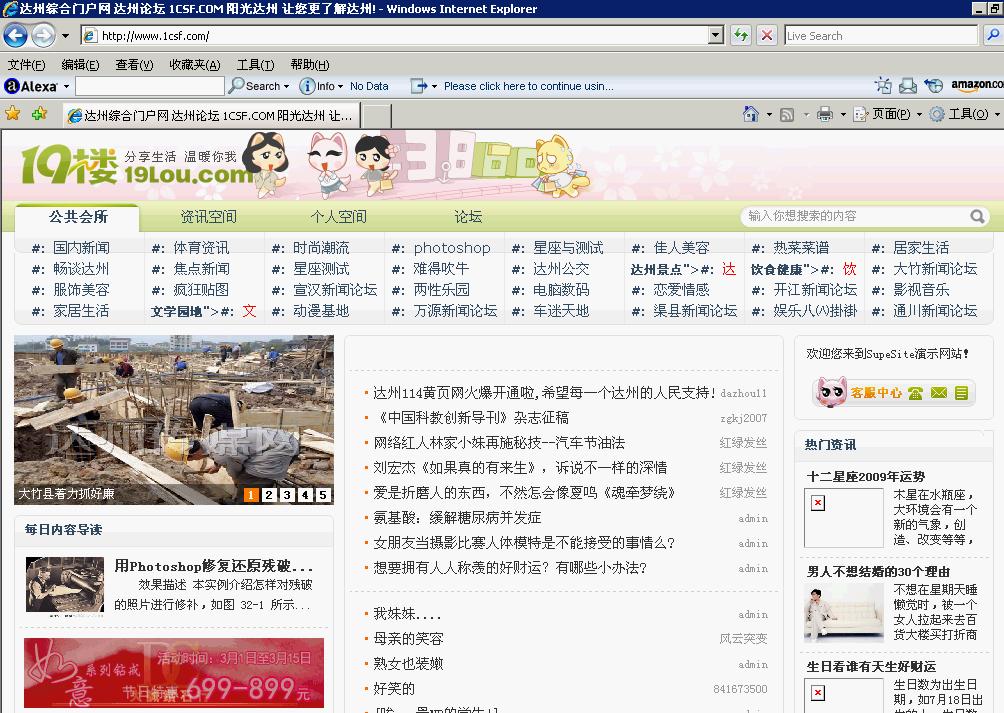Click the customer service list icon
This screenshot has width=1004, height=713.
point(961,393)
